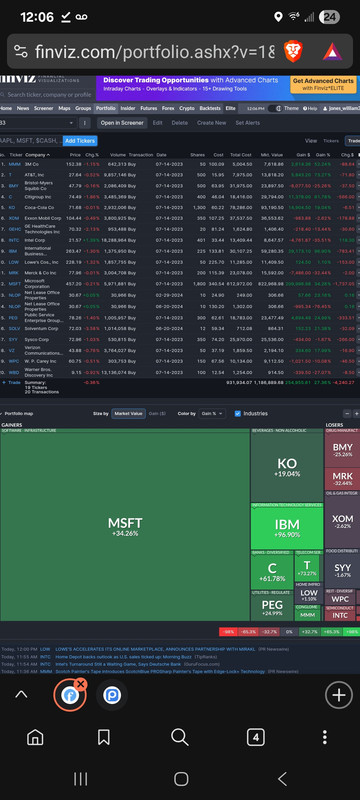Viewport: 360px width, 800px height.
Task: Add a new tab with the plus icon
Action: (x=339, y=695)
